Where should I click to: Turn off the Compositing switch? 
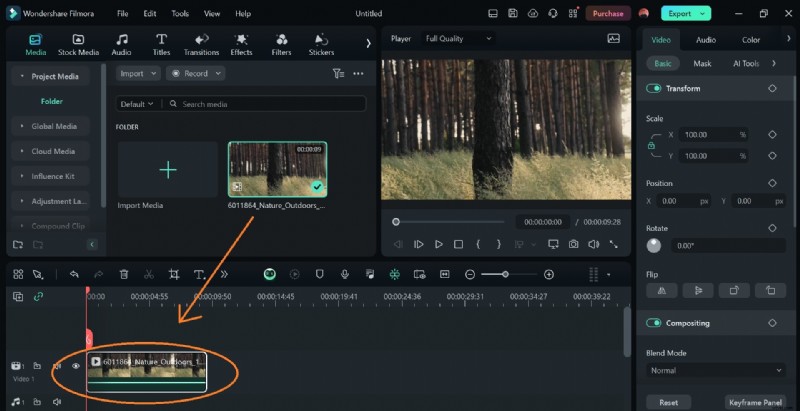pyautogui.click(x=654, y=323)
